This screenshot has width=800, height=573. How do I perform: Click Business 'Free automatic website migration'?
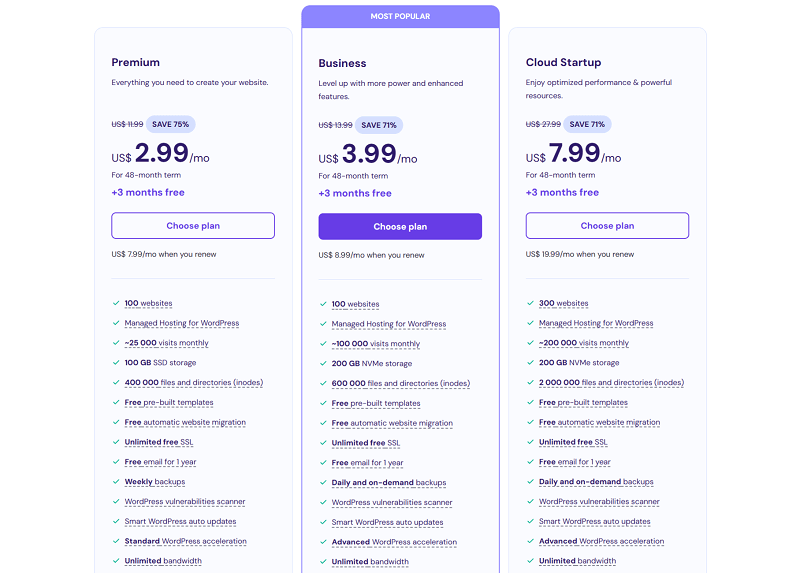(392, 423)
